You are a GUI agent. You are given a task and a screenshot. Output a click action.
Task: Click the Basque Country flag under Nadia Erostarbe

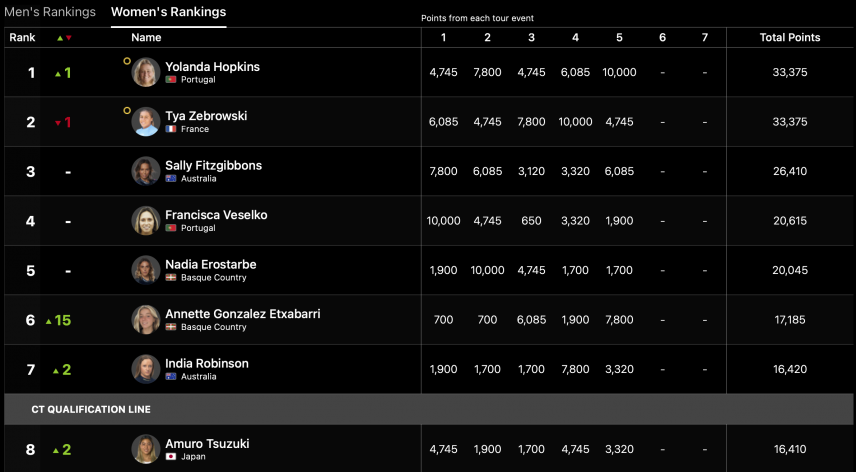tap(171, 278)
